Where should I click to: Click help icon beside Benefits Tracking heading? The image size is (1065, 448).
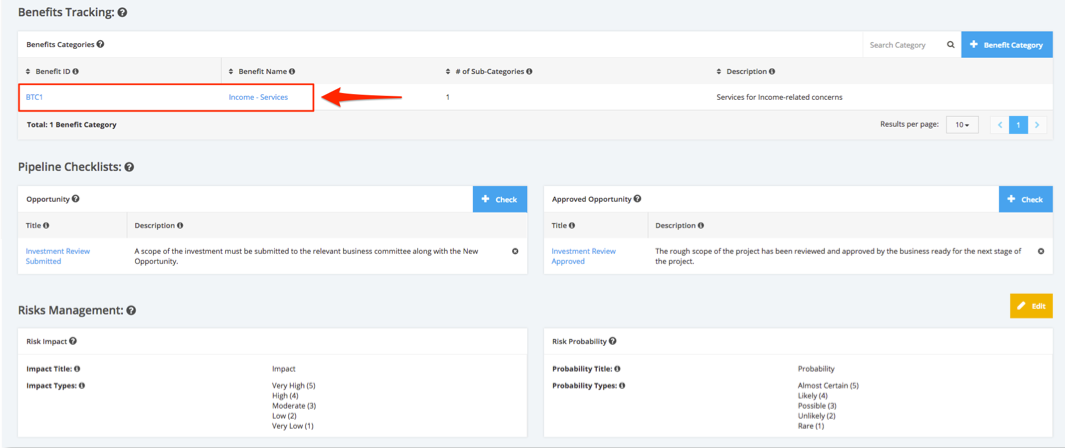click(123, 13)
